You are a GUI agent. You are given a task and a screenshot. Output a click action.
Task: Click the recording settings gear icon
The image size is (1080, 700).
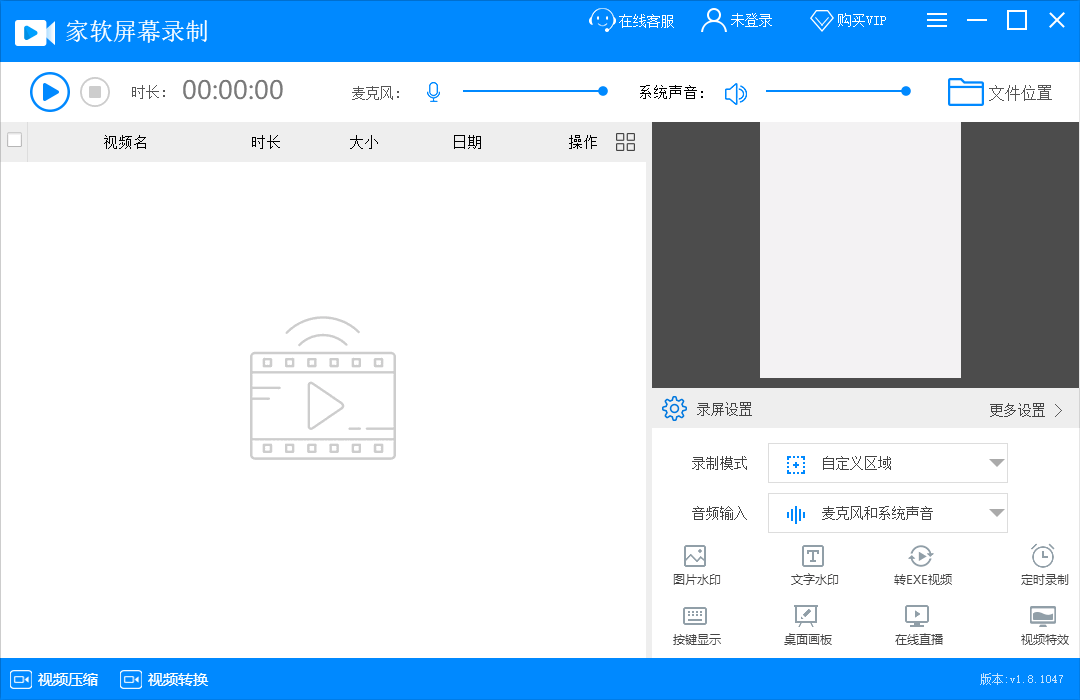pyautogui.click(x=674, y=409)
